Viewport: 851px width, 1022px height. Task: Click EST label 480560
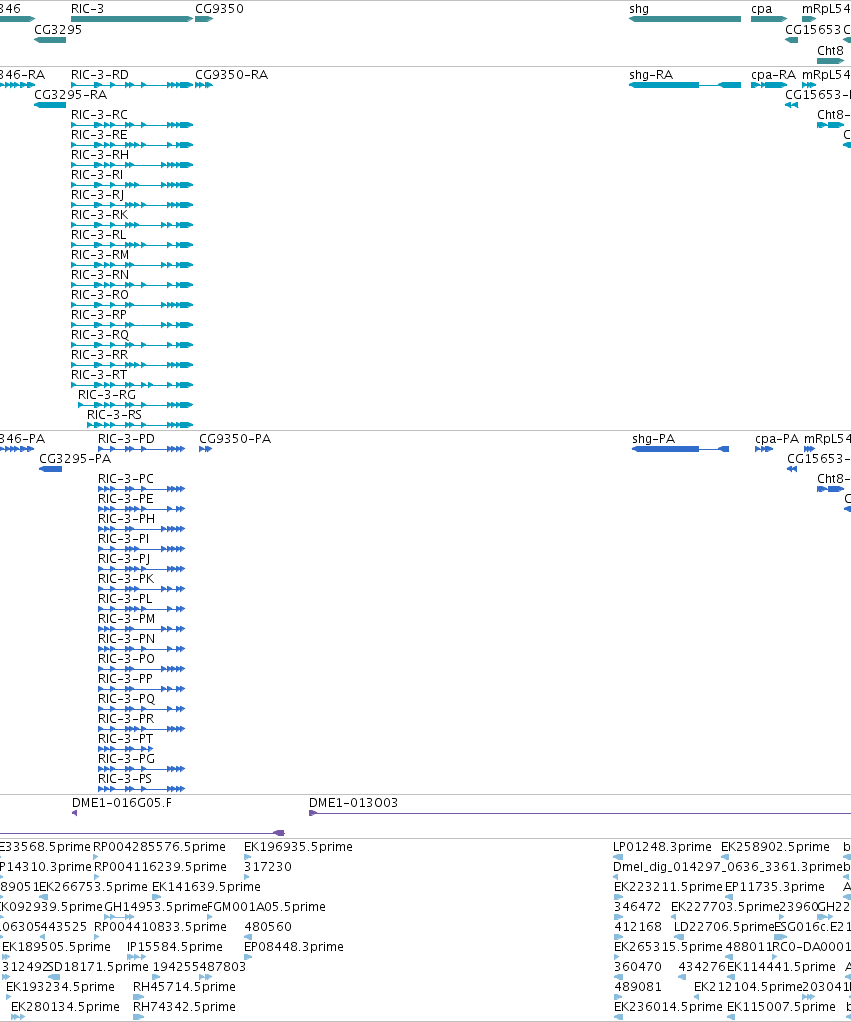click(268, 926)
